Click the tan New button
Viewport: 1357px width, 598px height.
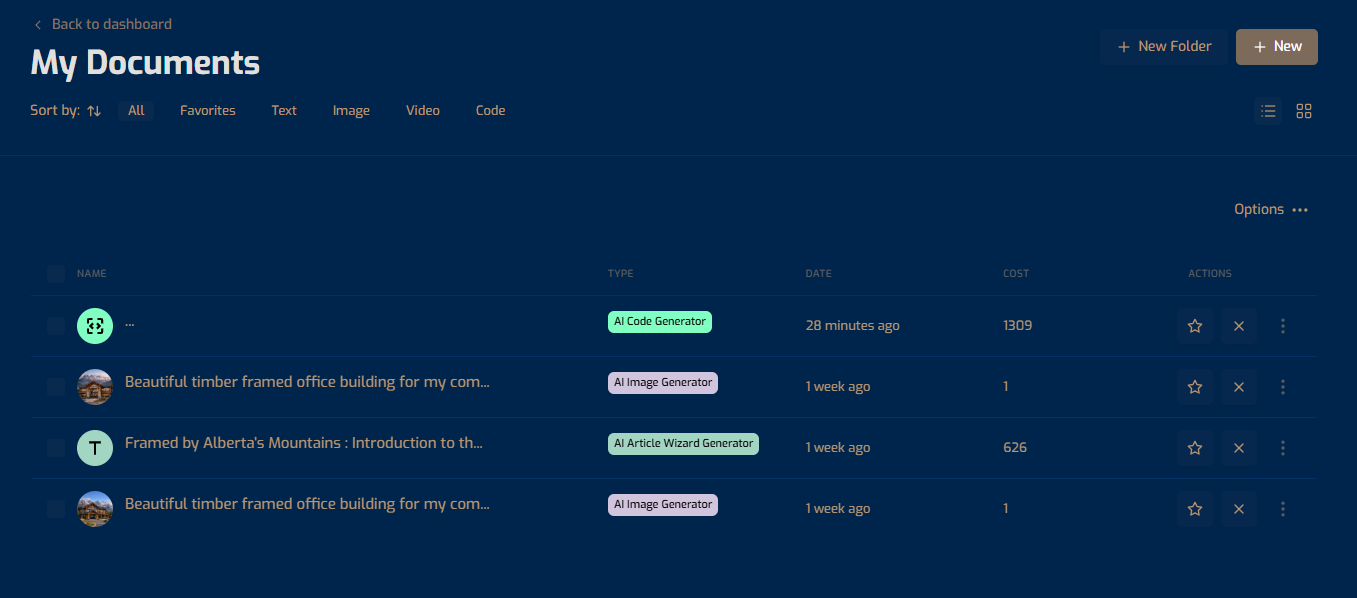coord(1276,47)
